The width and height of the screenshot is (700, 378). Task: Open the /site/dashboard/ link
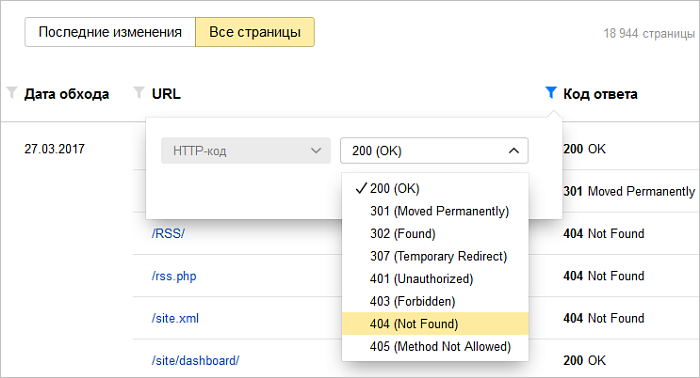196,360
